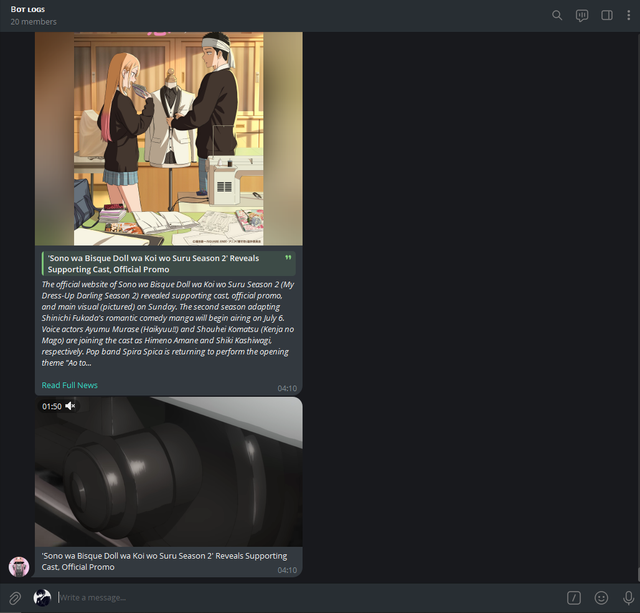
Task: Open the three-dot more options menu
Action: click(628, 16)
